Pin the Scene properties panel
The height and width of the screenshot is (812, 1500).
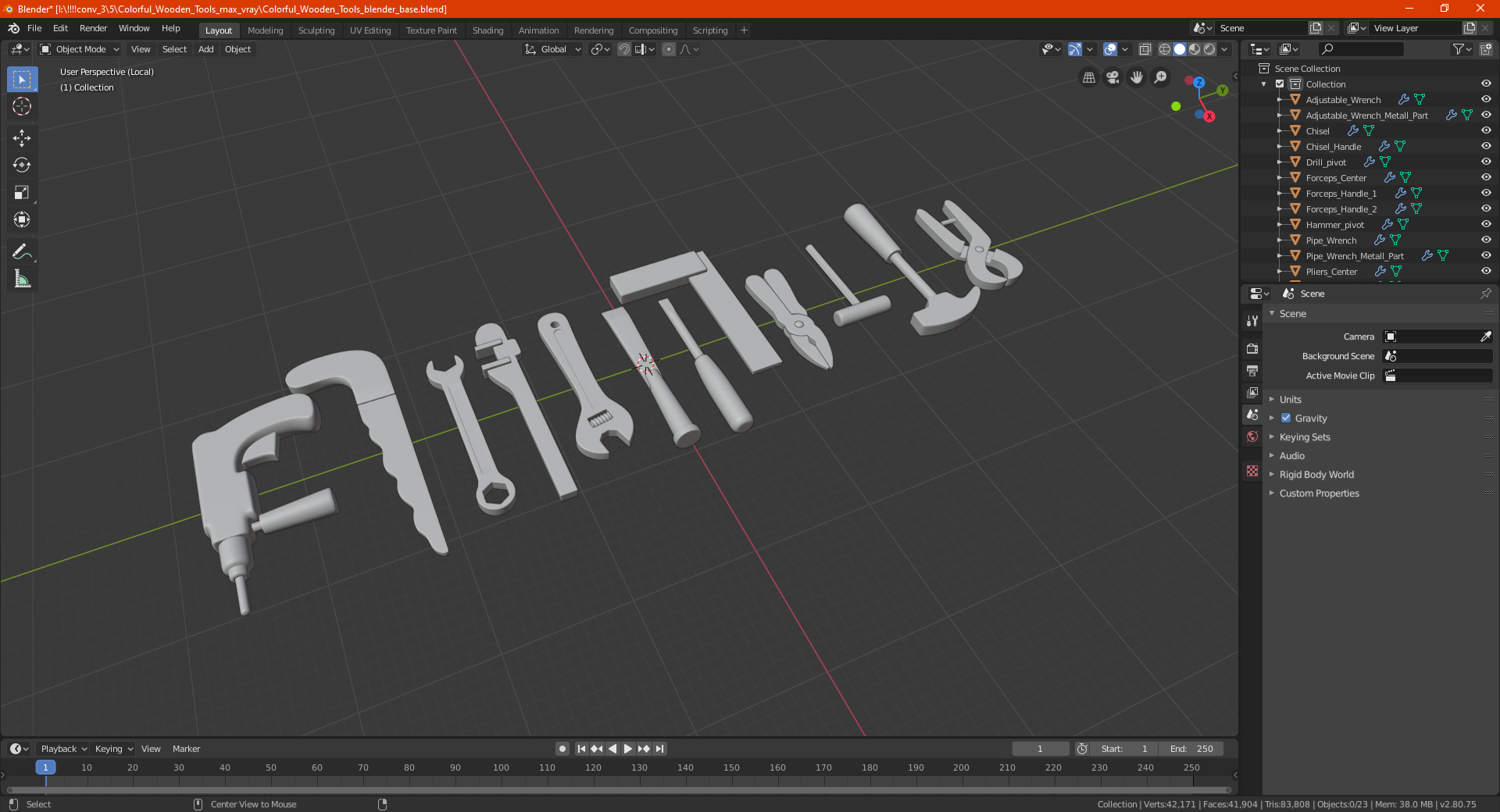(x=1485, y=294)
